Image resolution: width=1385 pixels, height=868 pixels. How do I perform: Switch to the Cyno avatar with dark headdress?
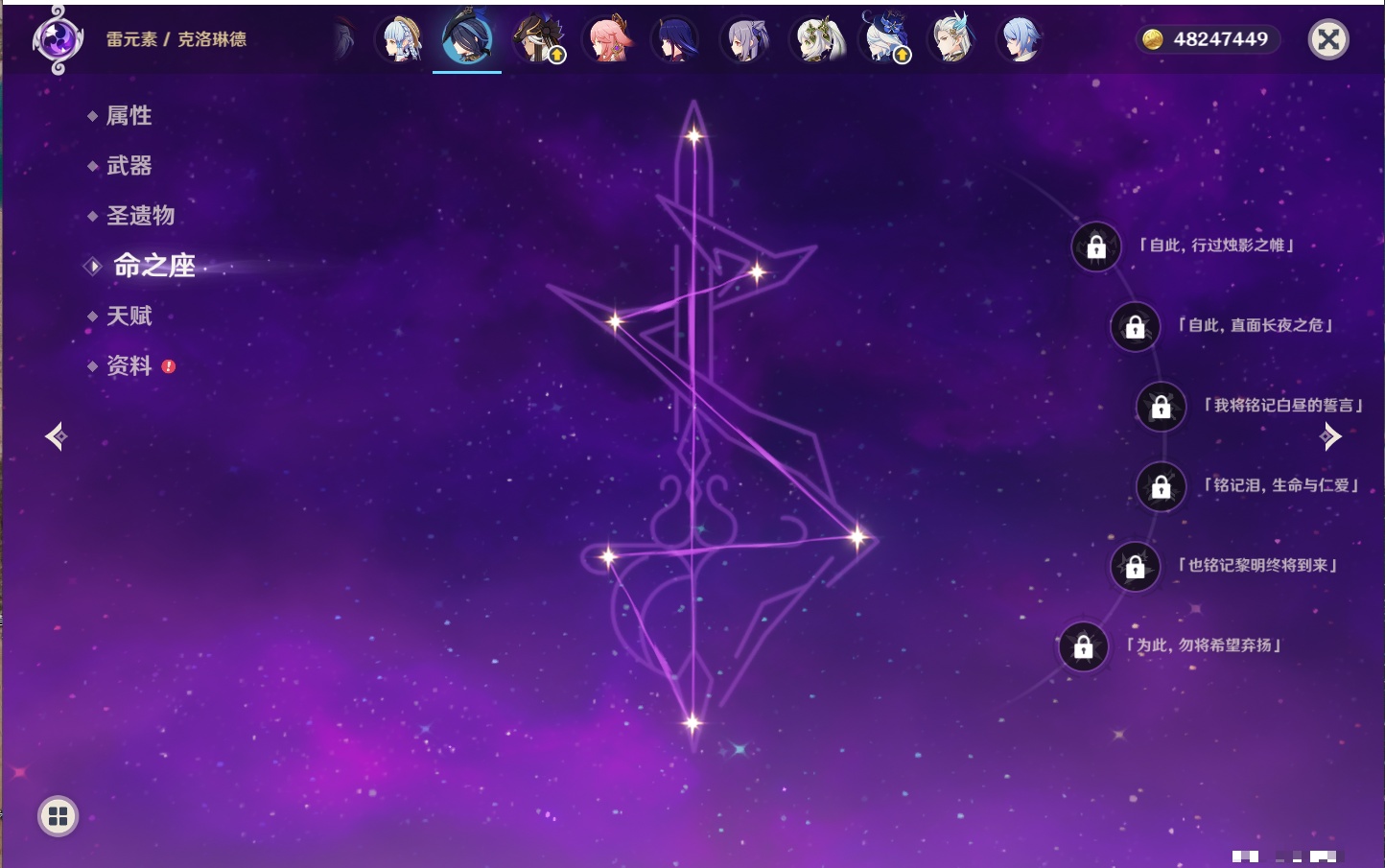[538, 39]
